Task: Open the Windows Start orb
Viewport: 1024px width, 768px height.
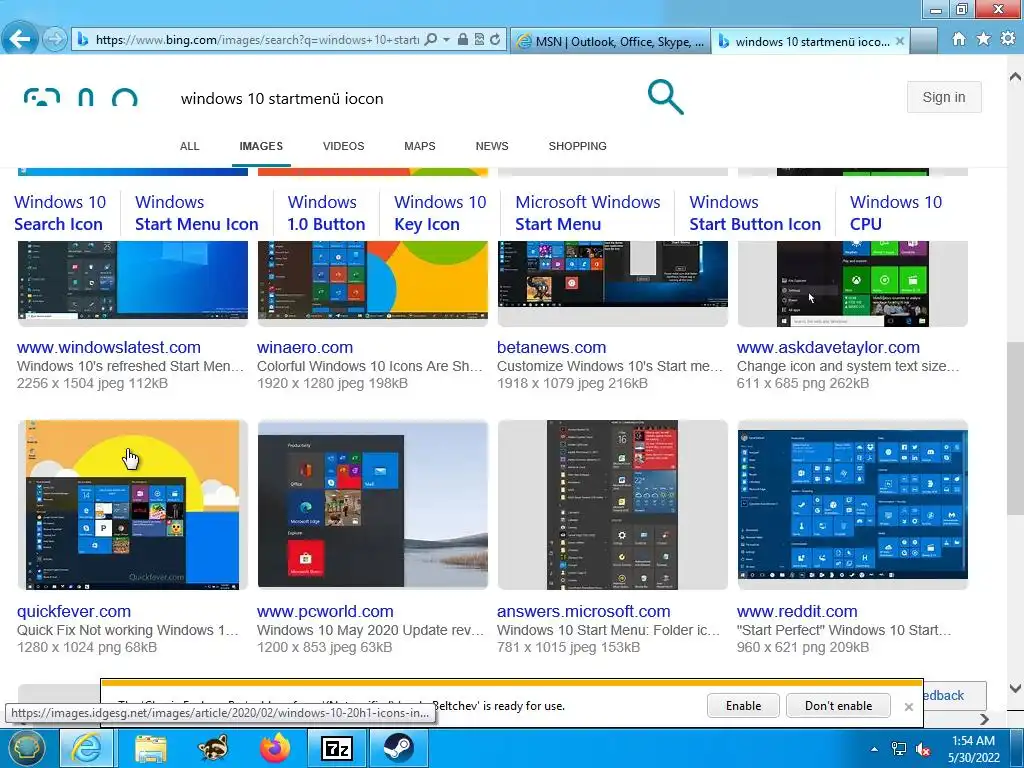Action: (x=26, y=748)
